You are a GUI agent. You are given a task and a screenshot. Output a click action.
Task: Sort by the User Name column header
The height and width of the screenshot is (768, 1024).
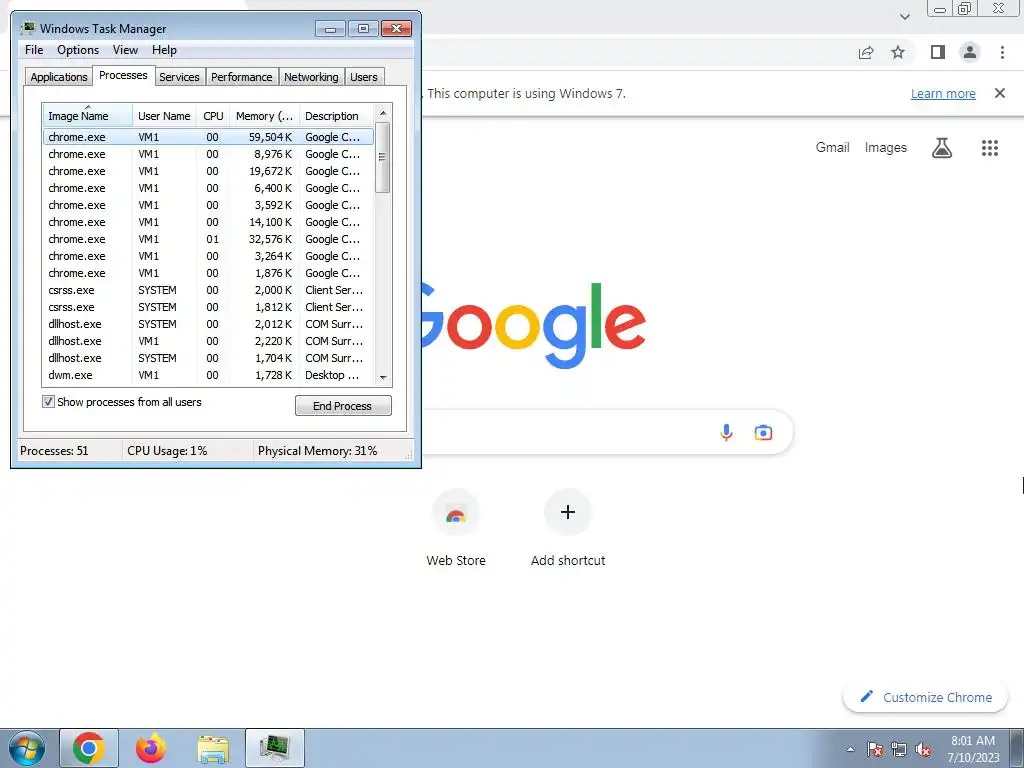click(x=165, y=116)
